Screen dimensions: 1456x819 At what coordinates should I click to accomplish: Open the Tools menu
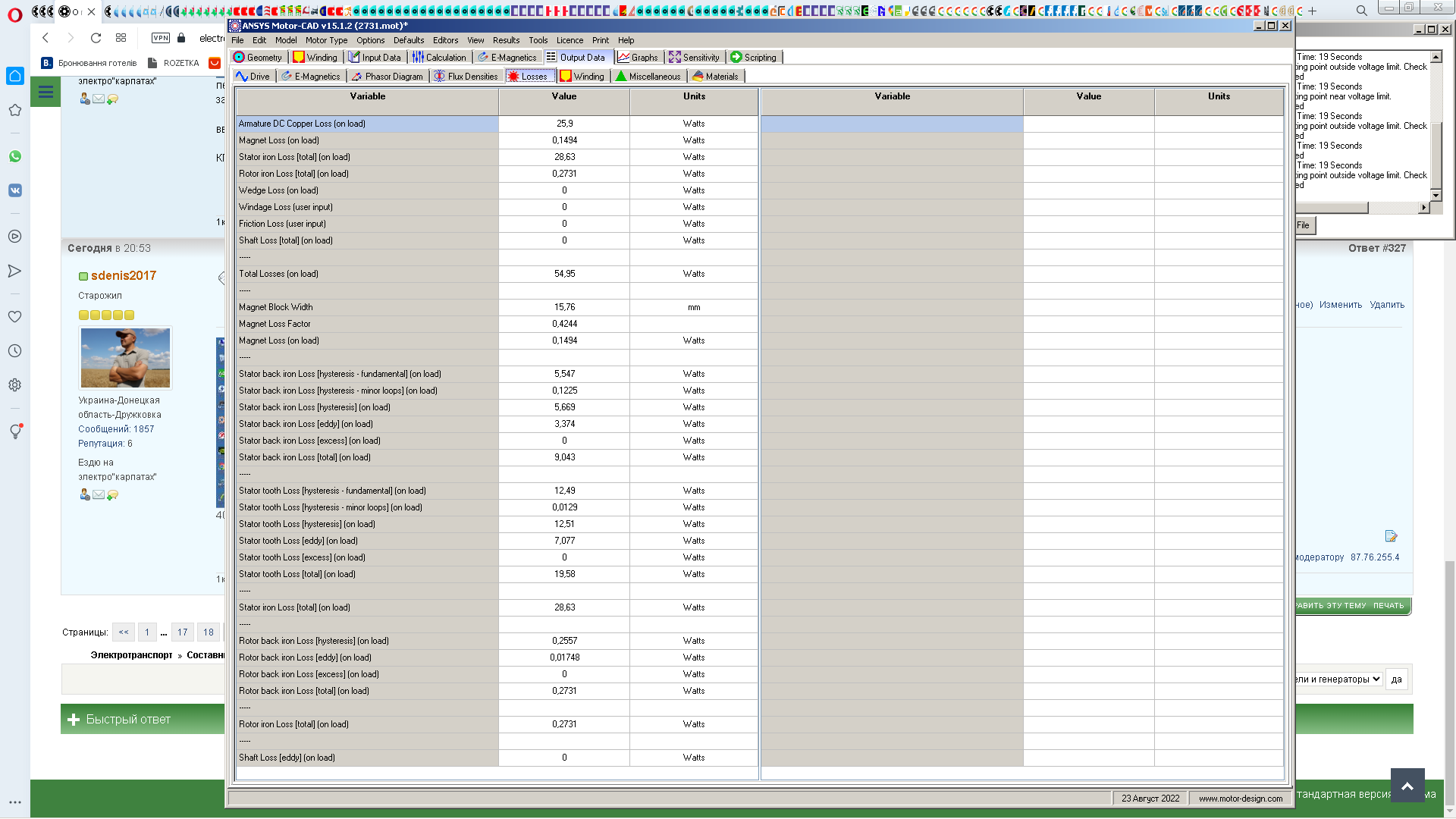[x=538, y=40]
